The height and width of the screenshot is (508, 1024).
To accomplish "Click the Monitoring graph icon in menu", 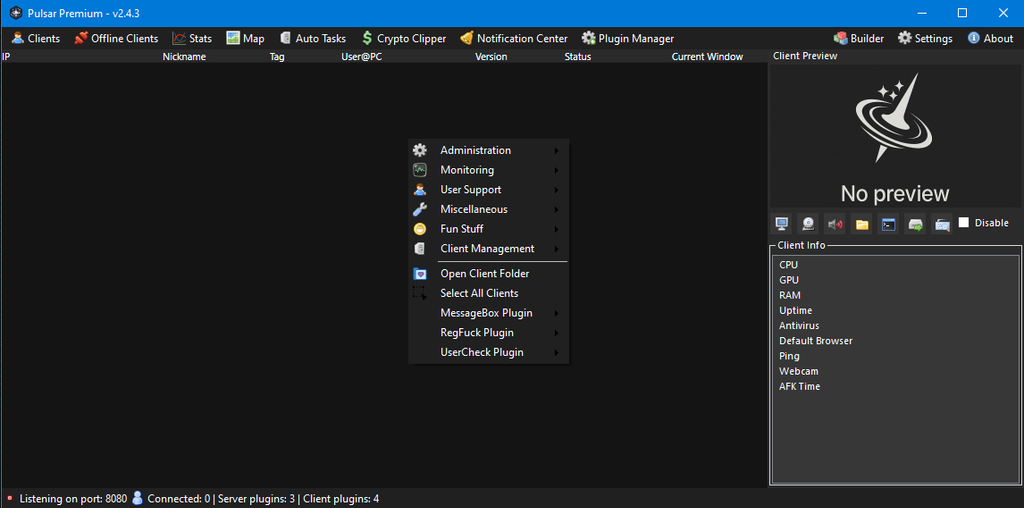I will [x=420, y=170].
